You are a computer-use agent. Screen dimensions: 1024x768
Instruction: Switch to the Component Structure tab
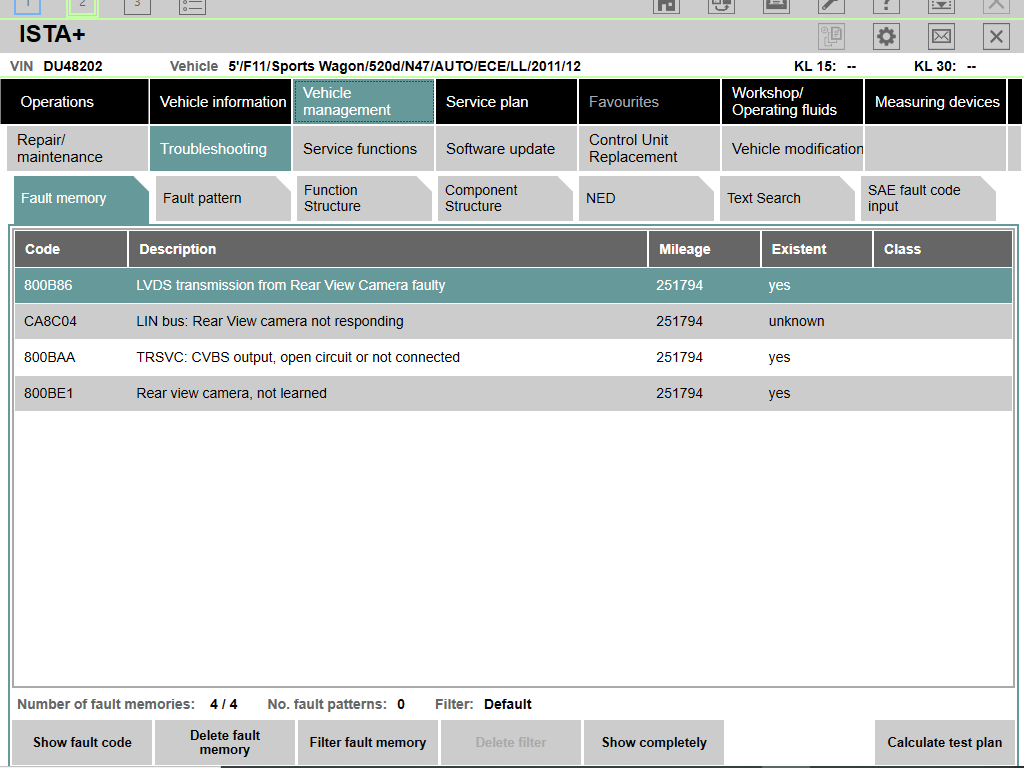point(505,199)
